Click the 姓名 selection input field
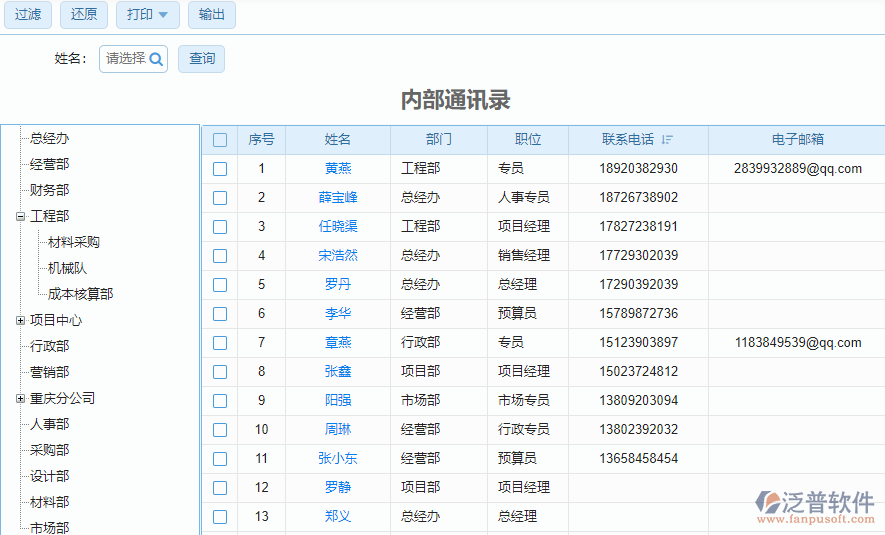 coord(126,59)
